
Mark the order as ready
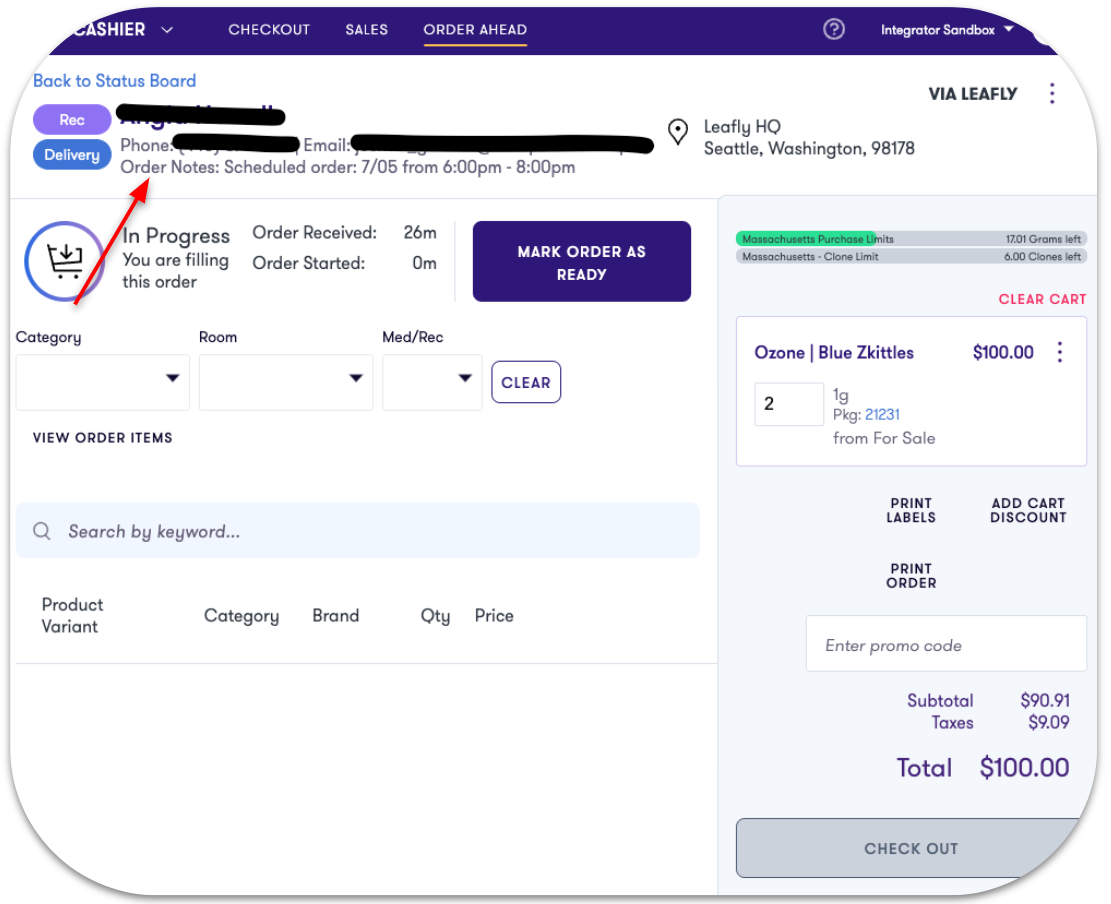(582, 261)
